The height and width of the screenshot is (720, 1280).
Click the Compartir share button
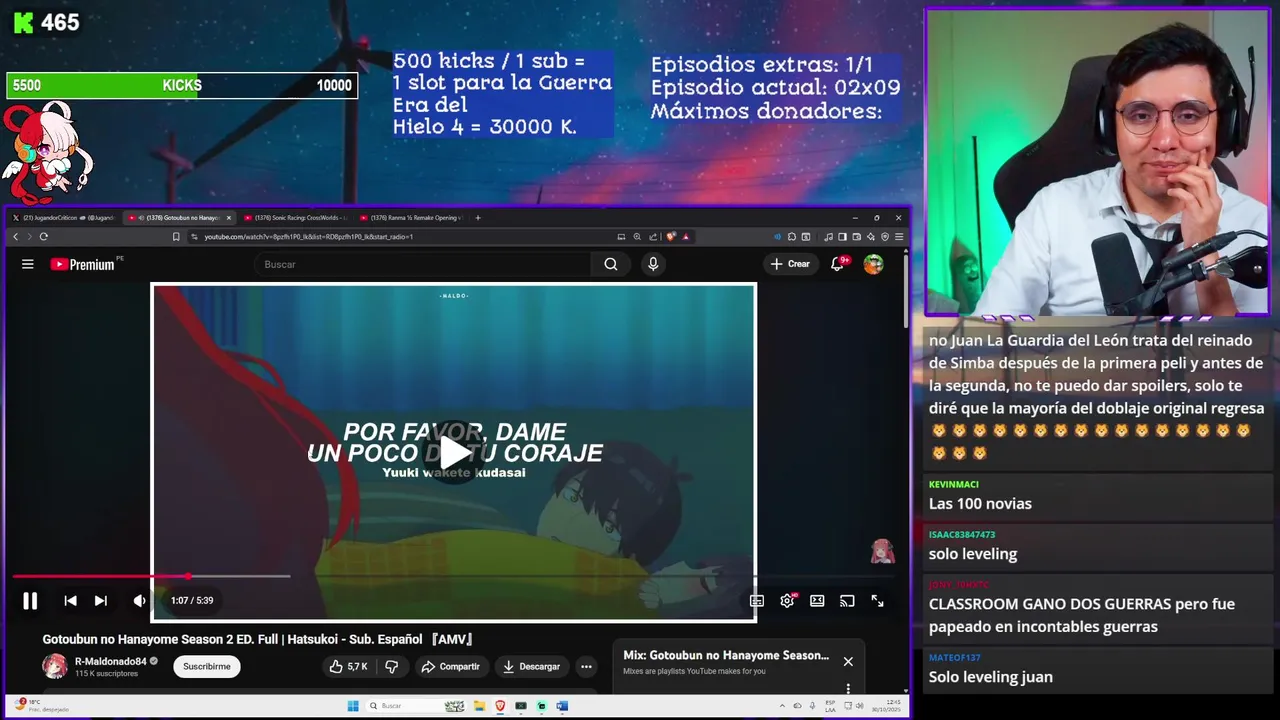click(450, 666)
